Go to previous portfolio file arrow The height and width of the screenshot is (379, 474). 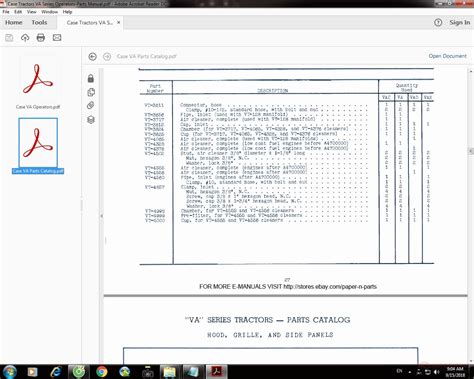pyautogui.click(x=92, y=56)
